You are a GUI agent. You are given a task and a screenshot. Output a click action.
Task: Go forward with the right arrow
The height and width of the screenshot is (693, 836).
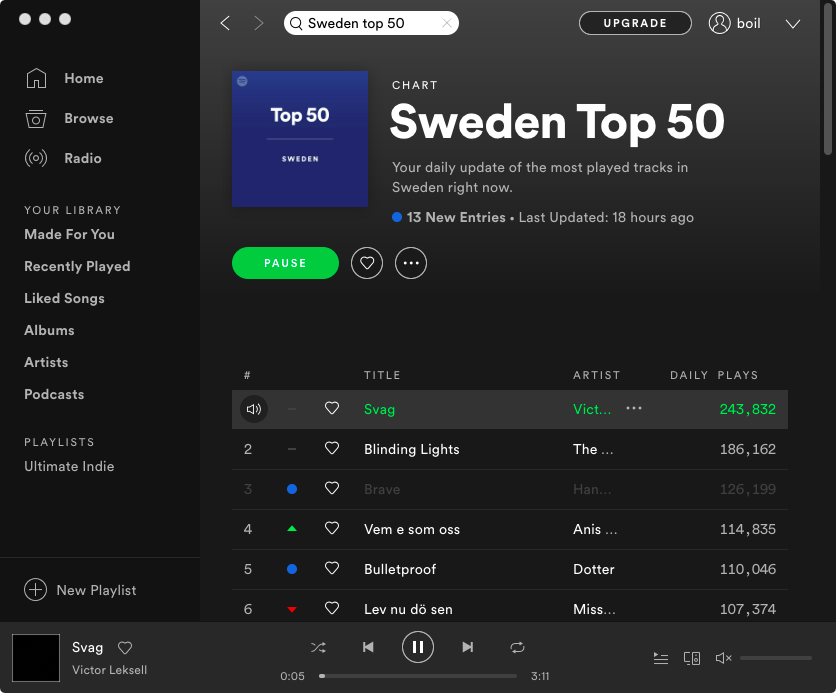(x=259, y=23)
